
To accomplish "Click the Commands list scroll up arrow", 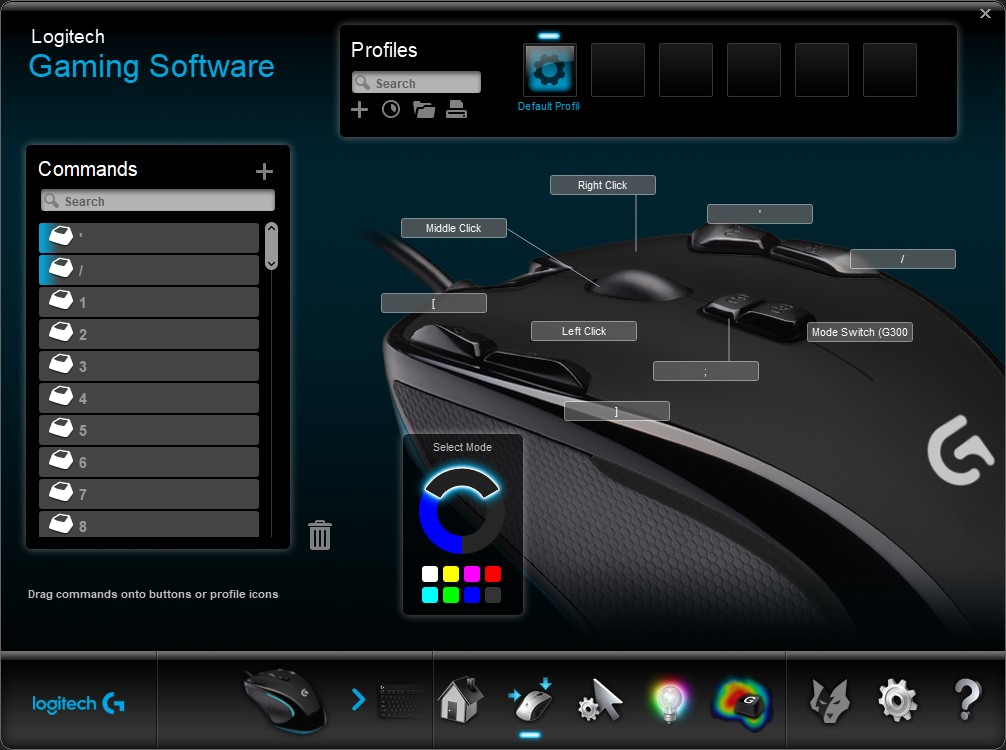I will 271,228.
